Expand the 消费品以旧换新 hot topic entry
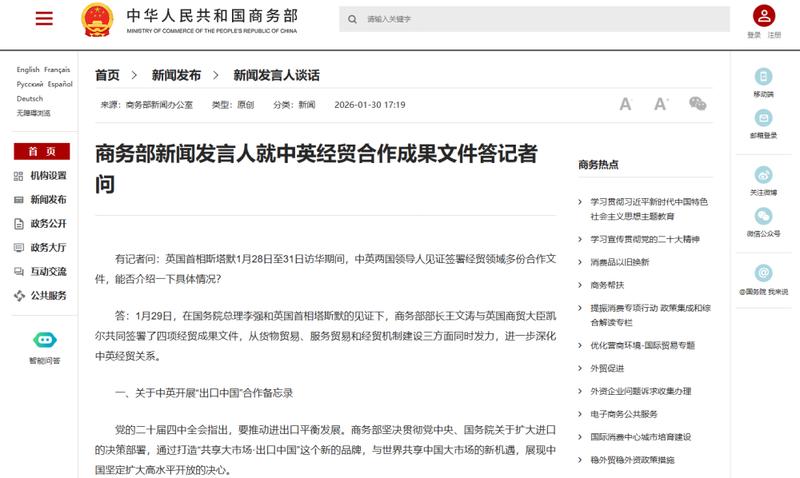Viewport: 800px width, 478px height. pos(619,262)
